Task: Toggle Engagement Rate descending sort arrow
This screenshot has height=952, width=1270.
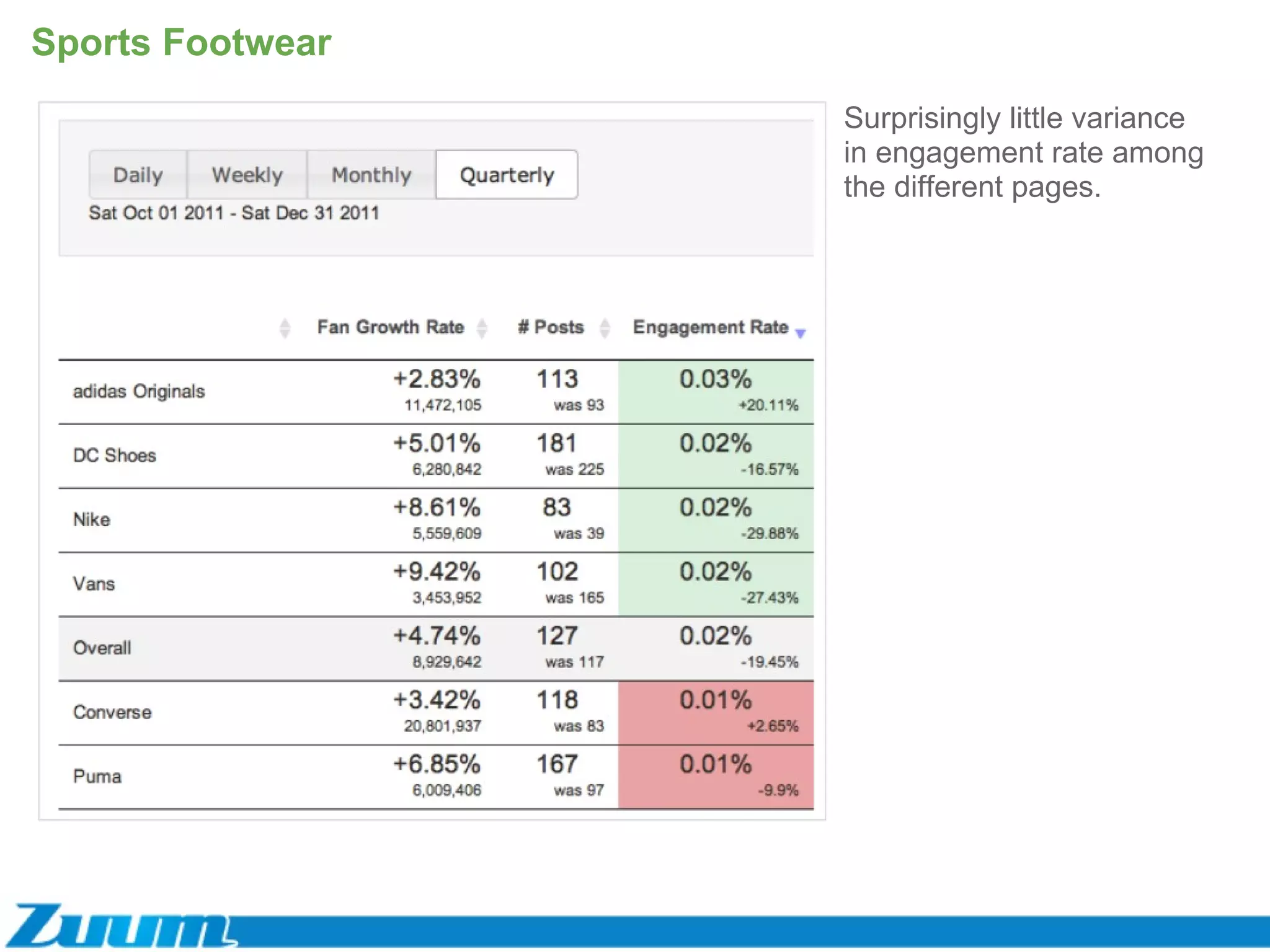Action: tap(801, 333)
